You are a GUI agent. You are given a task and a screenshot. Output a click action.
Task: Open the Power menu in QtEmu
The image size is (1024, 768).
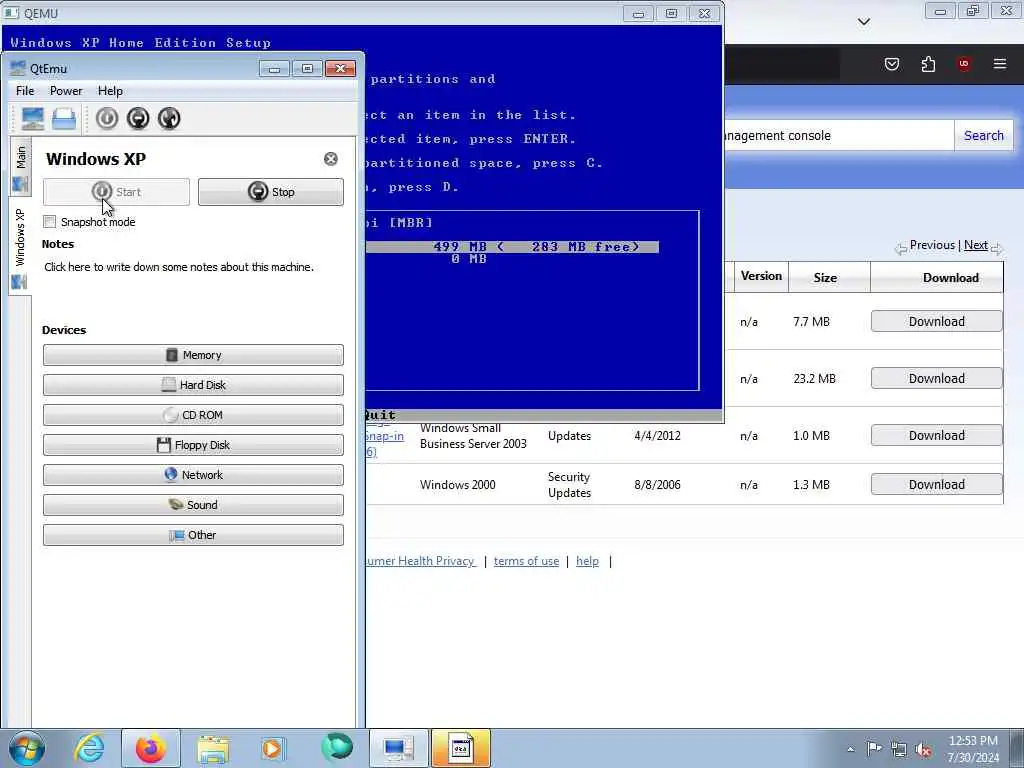point(66,91)
